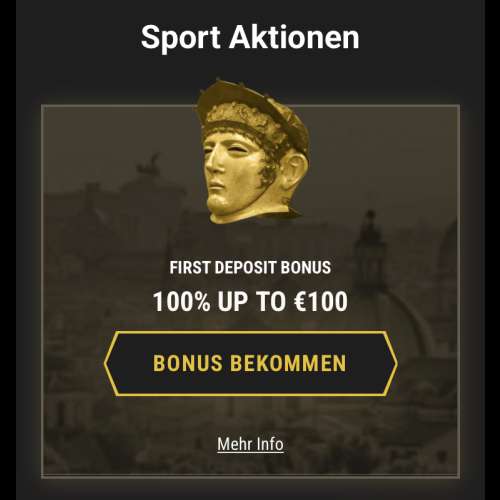Click the word BONUS inside hexagonal button
The height and width of the screenshot is (500, 500).
188,363
